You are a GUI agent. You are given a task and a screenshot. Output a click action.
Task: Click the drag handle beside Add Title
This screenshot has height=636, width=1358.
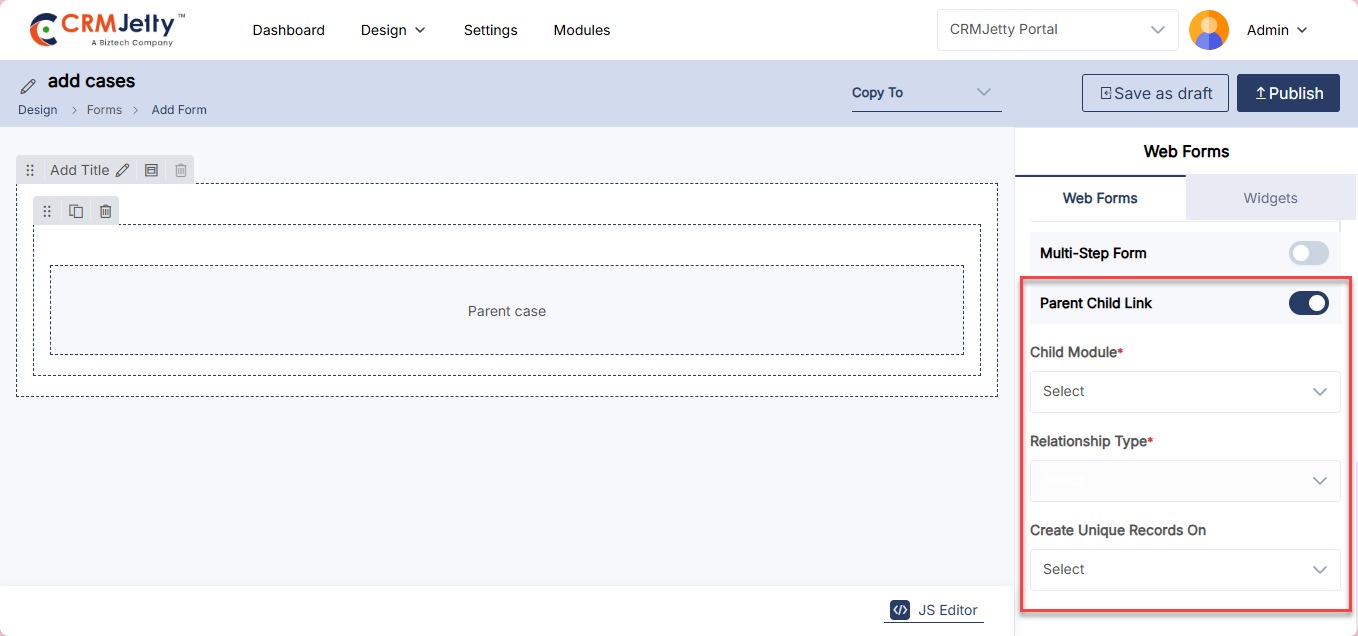[x=30, y=170]
